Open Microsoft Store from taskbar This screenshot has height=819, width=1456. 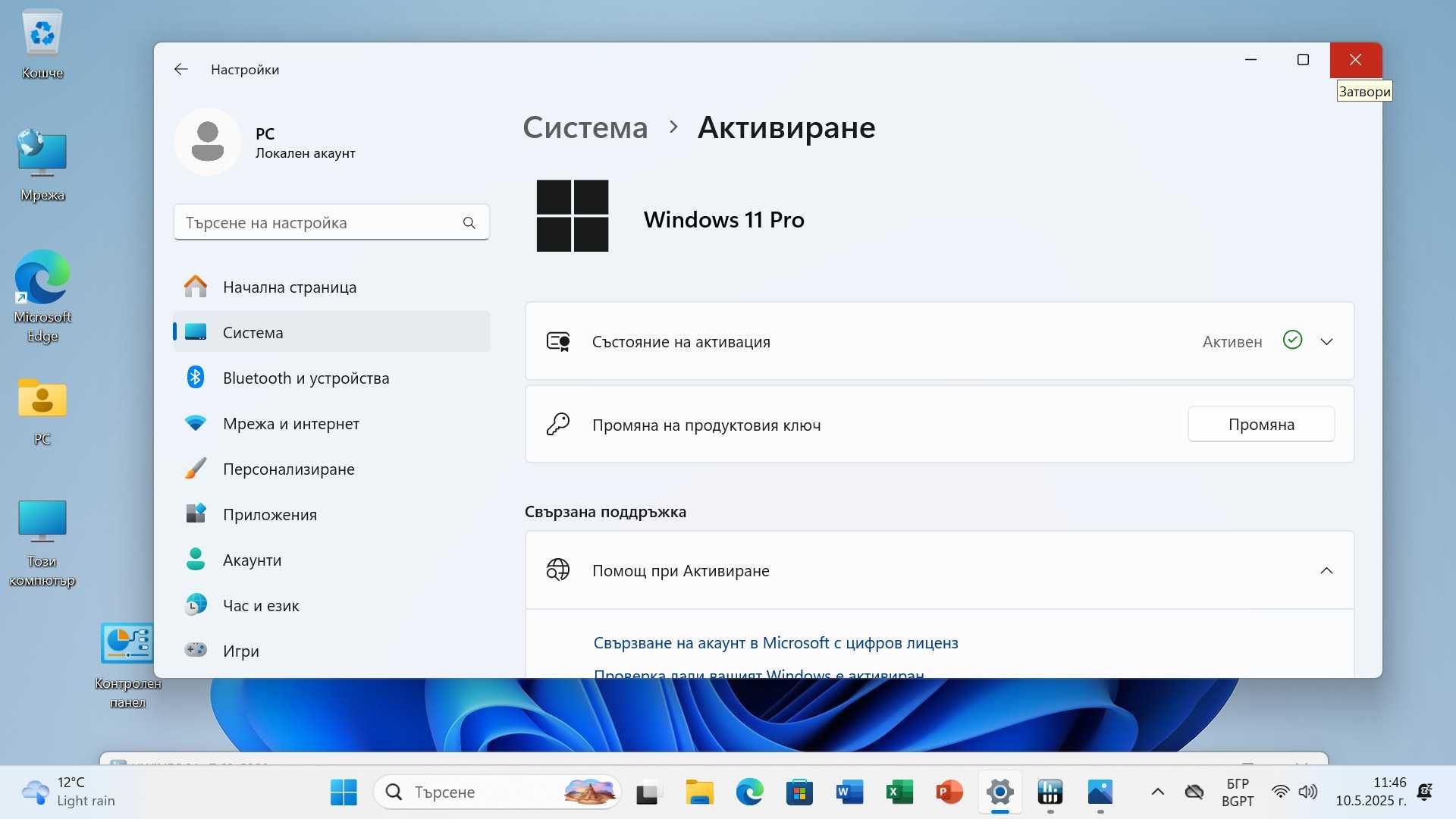coord(799,792)
